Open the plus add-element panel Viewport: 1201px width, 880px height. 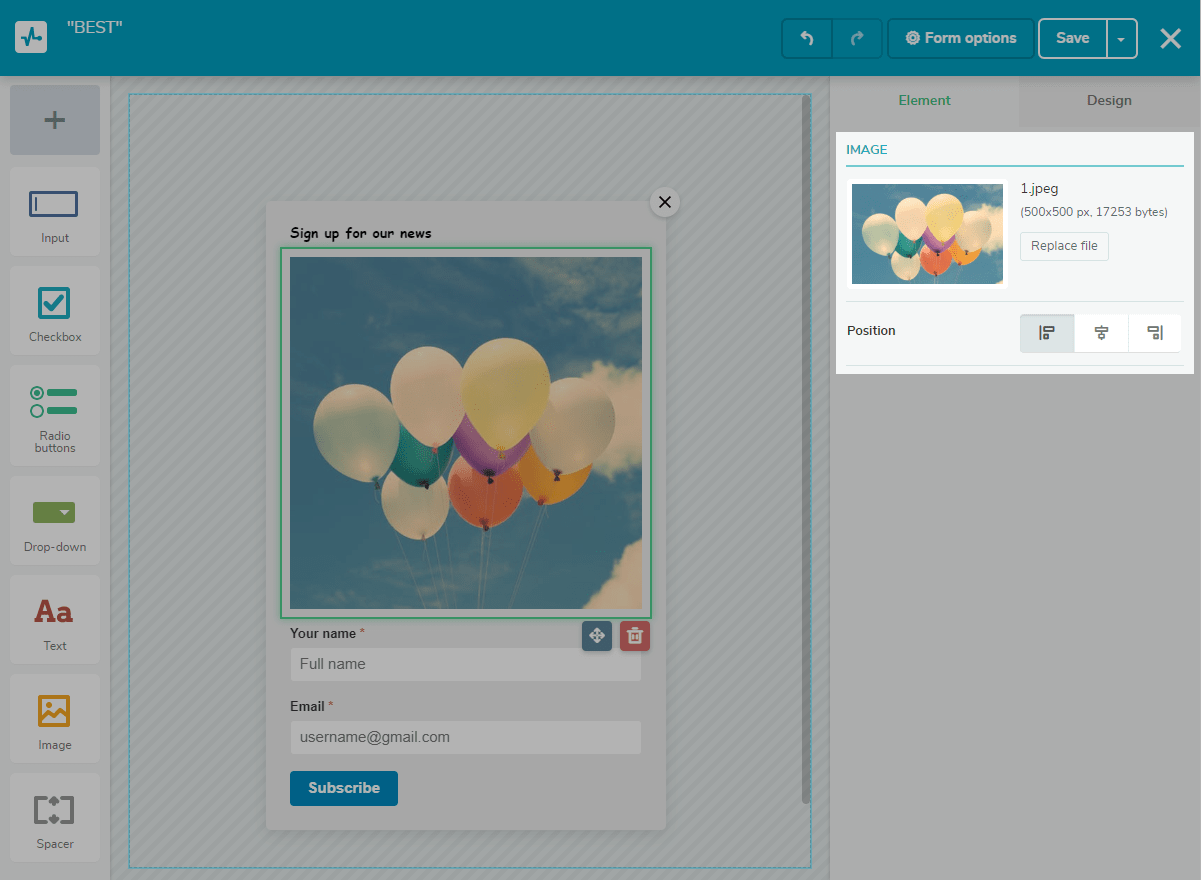[55, 120]
